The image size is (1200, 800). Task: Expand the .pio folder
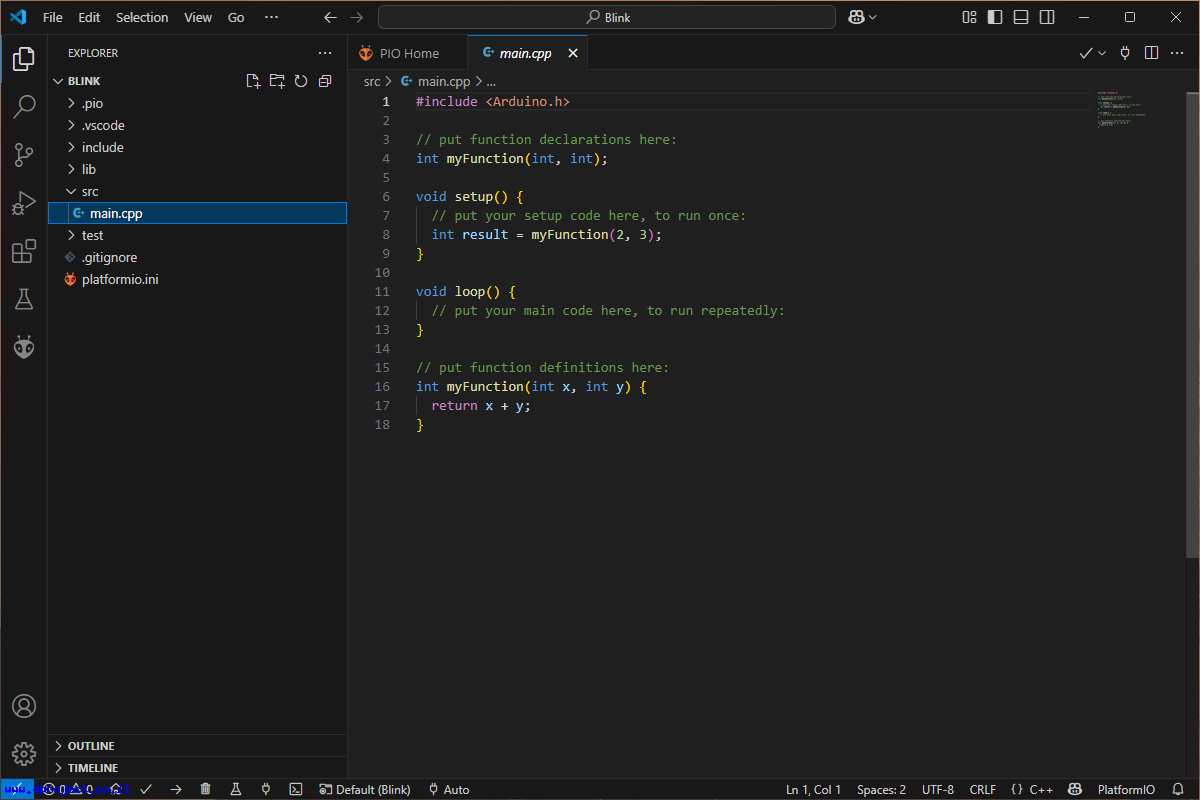pos(72,103)
